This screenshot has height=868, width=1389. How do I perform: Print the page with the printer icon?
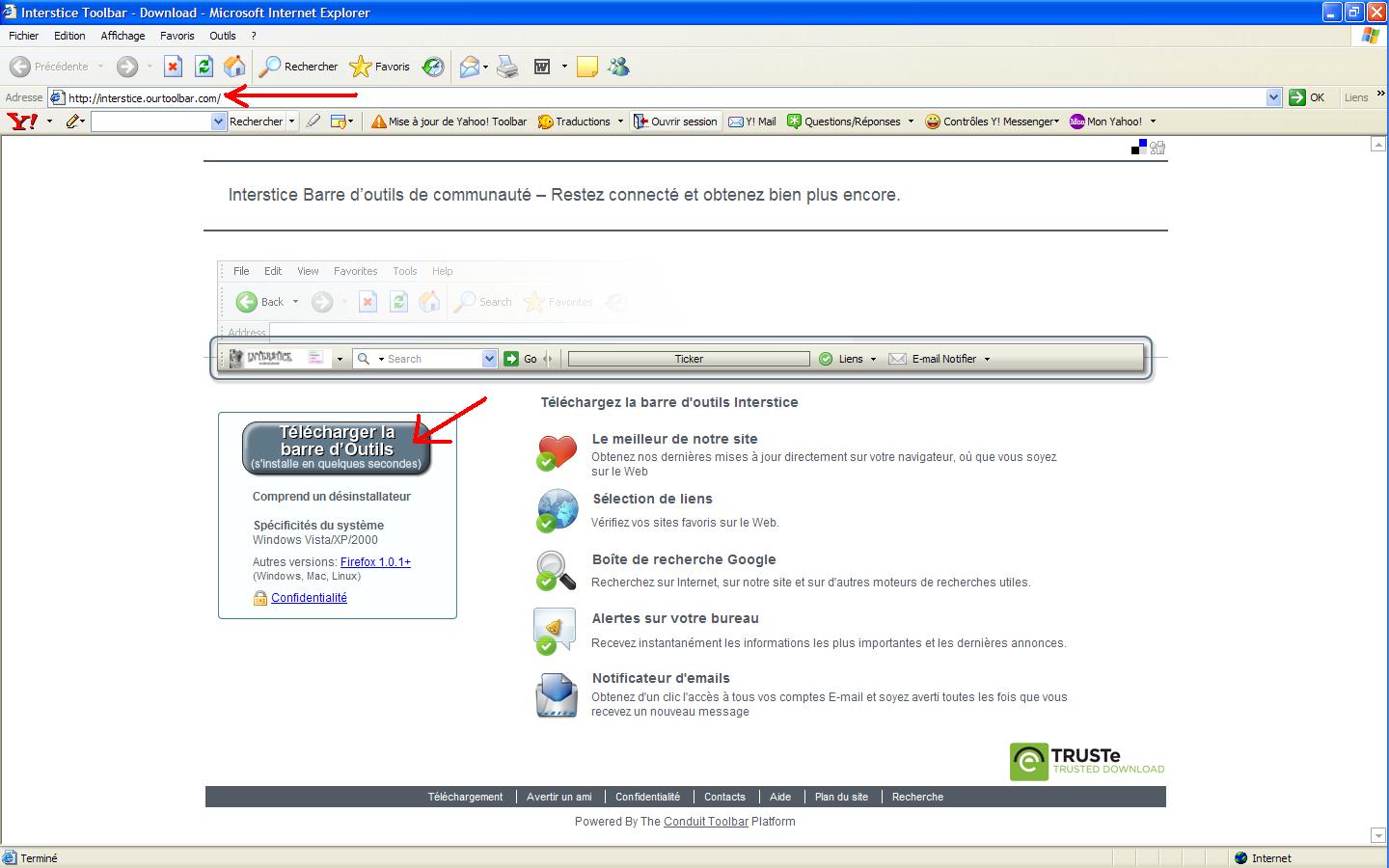tap(507, 67)
